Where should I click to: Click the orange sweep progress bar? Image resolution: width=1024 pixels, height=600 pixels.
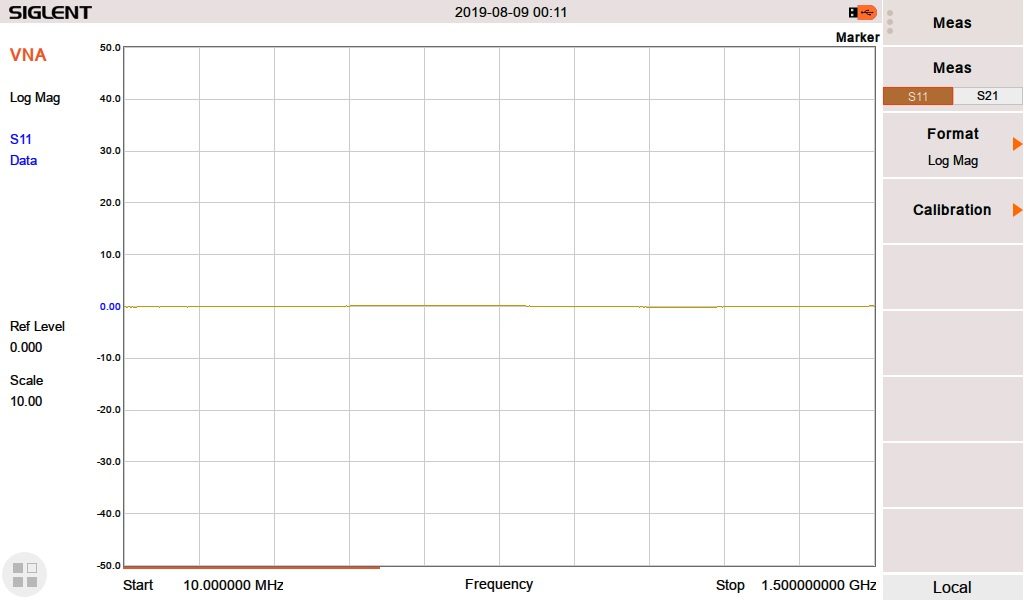(x=251, y=567)
